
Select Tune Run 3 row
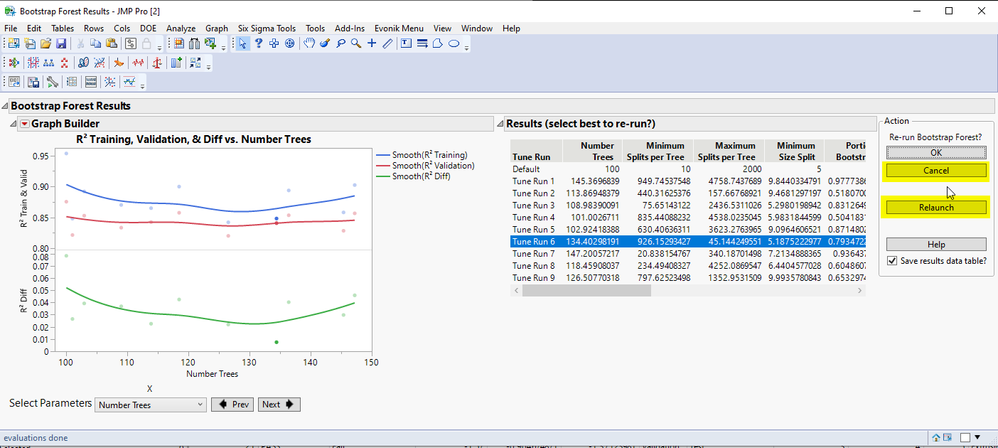[x=533, y=205]
